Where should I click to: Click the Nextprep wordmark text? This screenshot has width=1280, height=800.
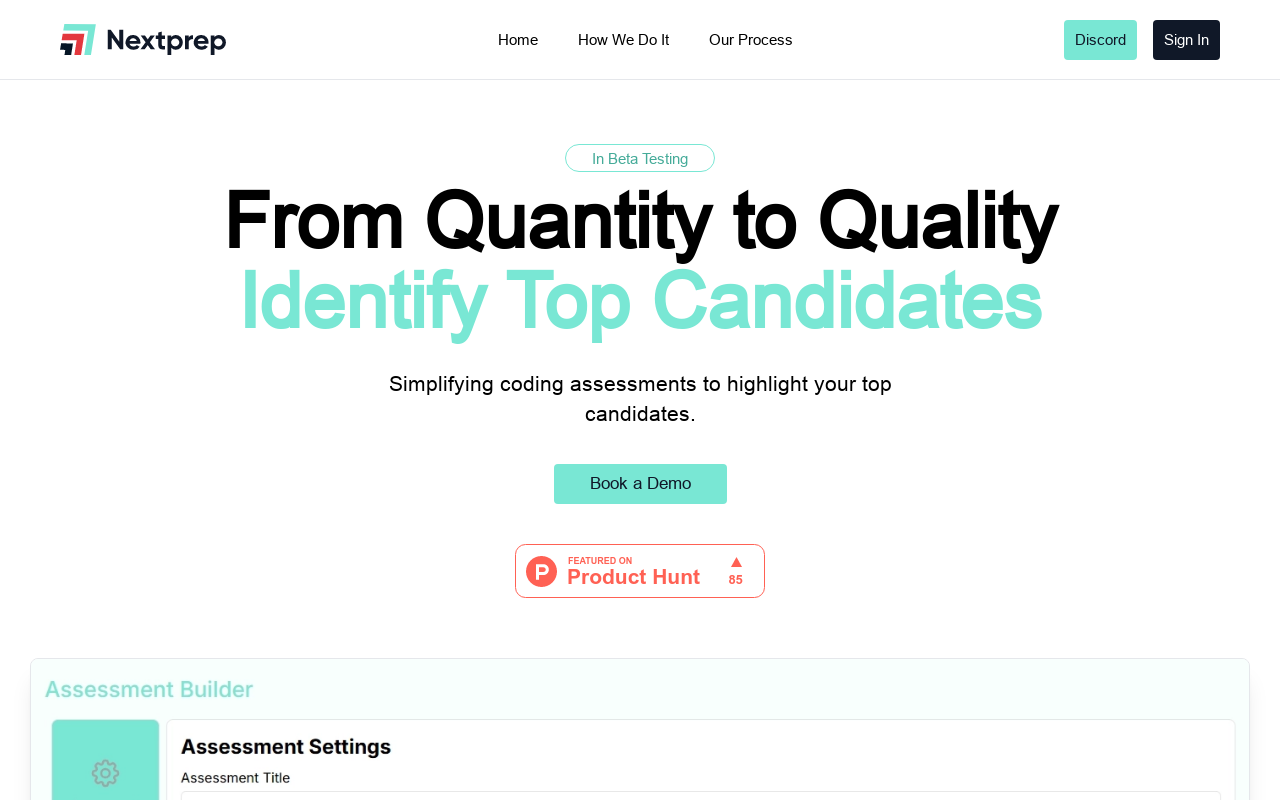click(x=166, y=41)
